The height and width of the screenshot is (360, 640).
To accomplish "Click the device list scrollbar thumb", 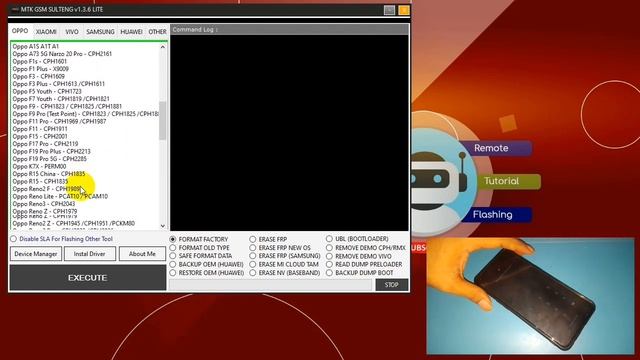I will point(163,120).
